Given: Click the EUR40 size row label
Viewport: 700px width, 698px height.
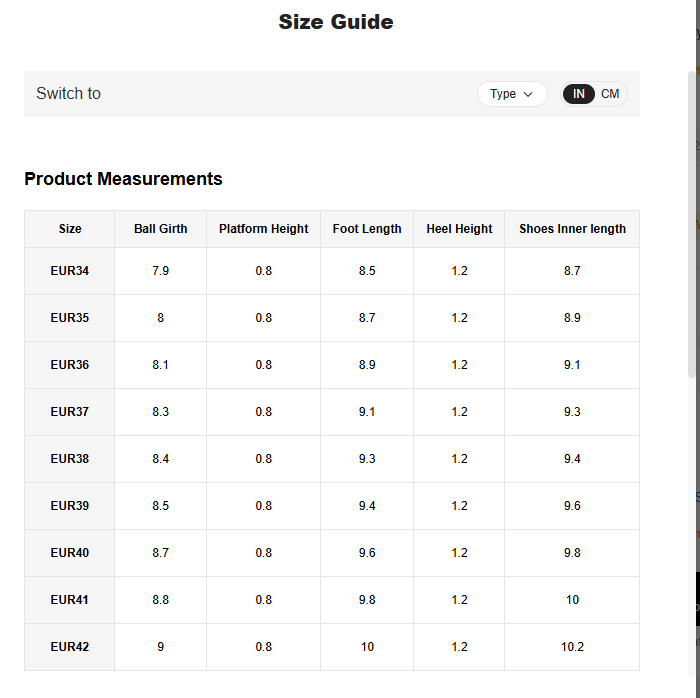Looking at the screenshot, I should (x=70, y=553).
